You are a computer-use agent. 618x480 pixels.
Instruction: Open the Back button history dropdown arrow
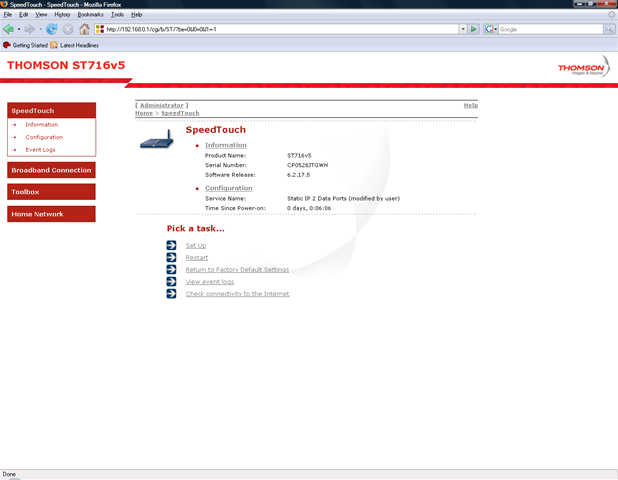tap(19, 29)
